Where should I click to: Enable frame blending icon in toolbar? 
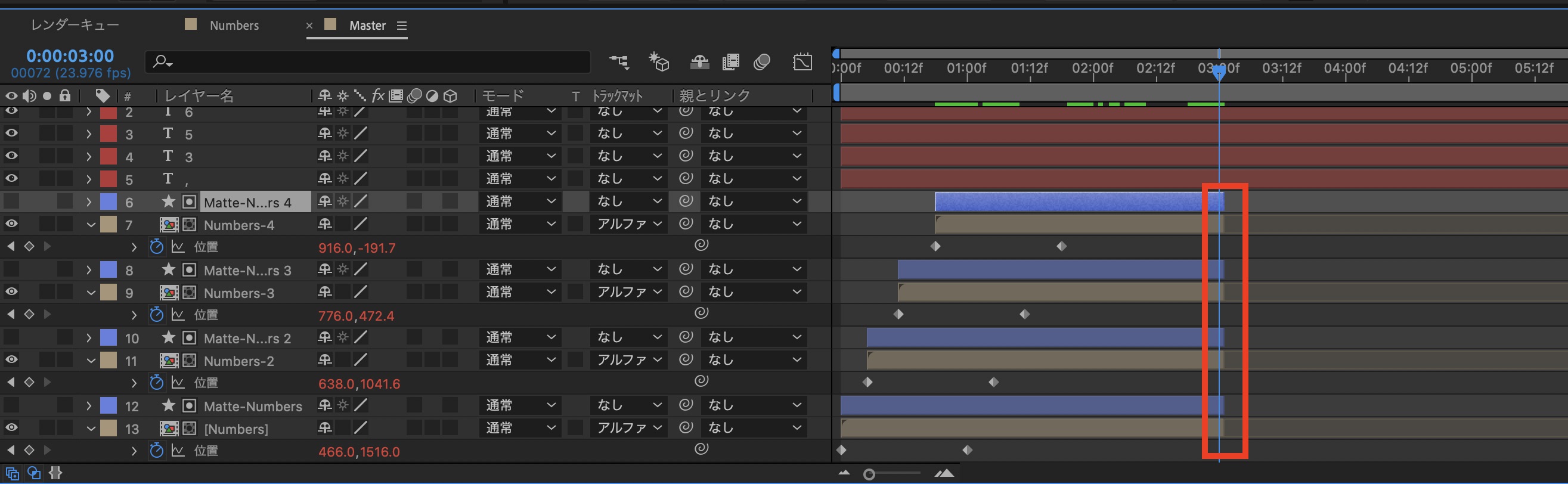click(730, 61)
